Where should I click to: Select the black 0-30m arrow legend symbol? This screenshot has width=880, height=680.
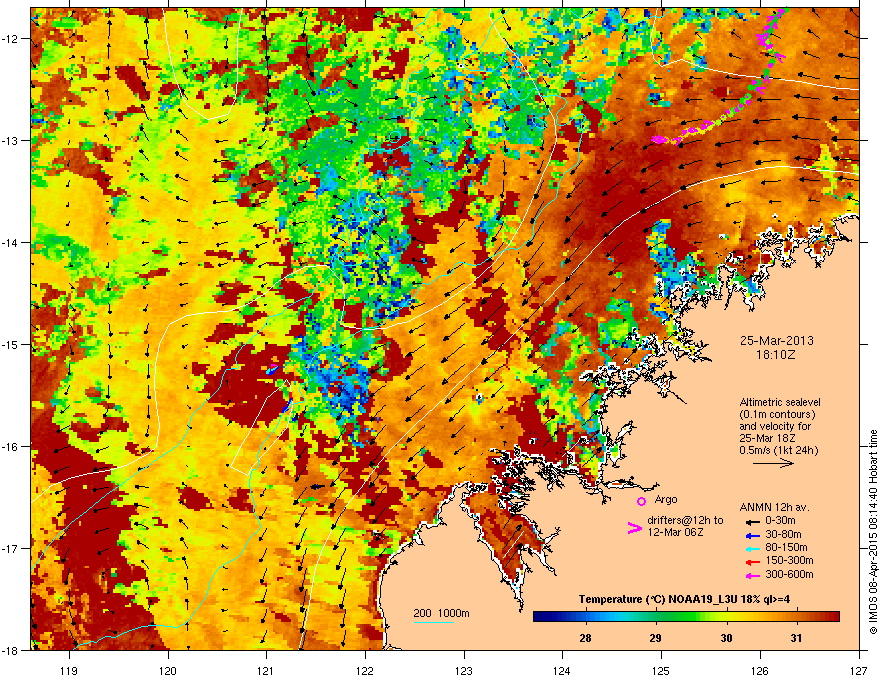tap(753, 521)
